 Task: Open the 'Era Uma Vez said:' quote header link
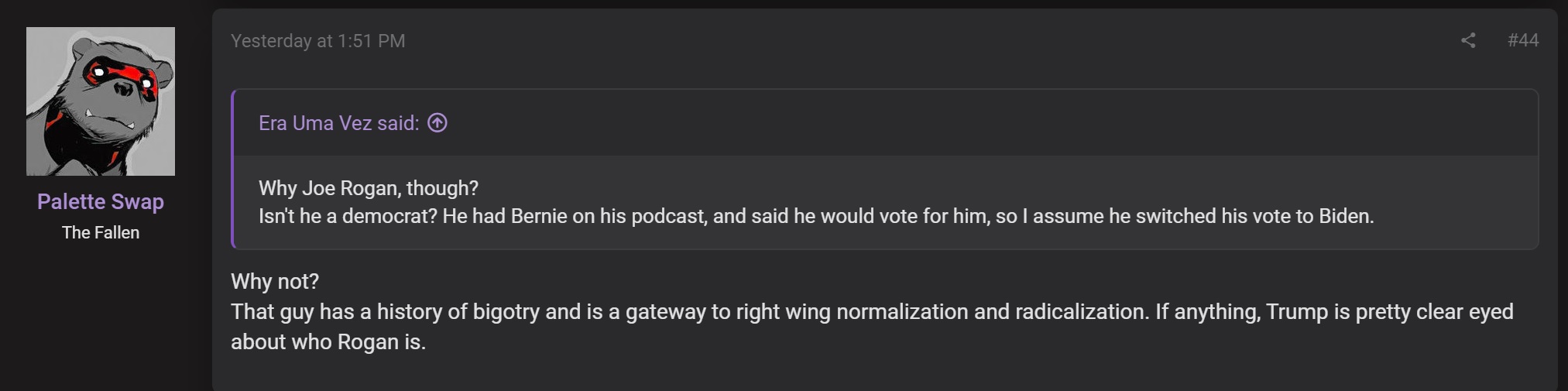coord(339,123)
